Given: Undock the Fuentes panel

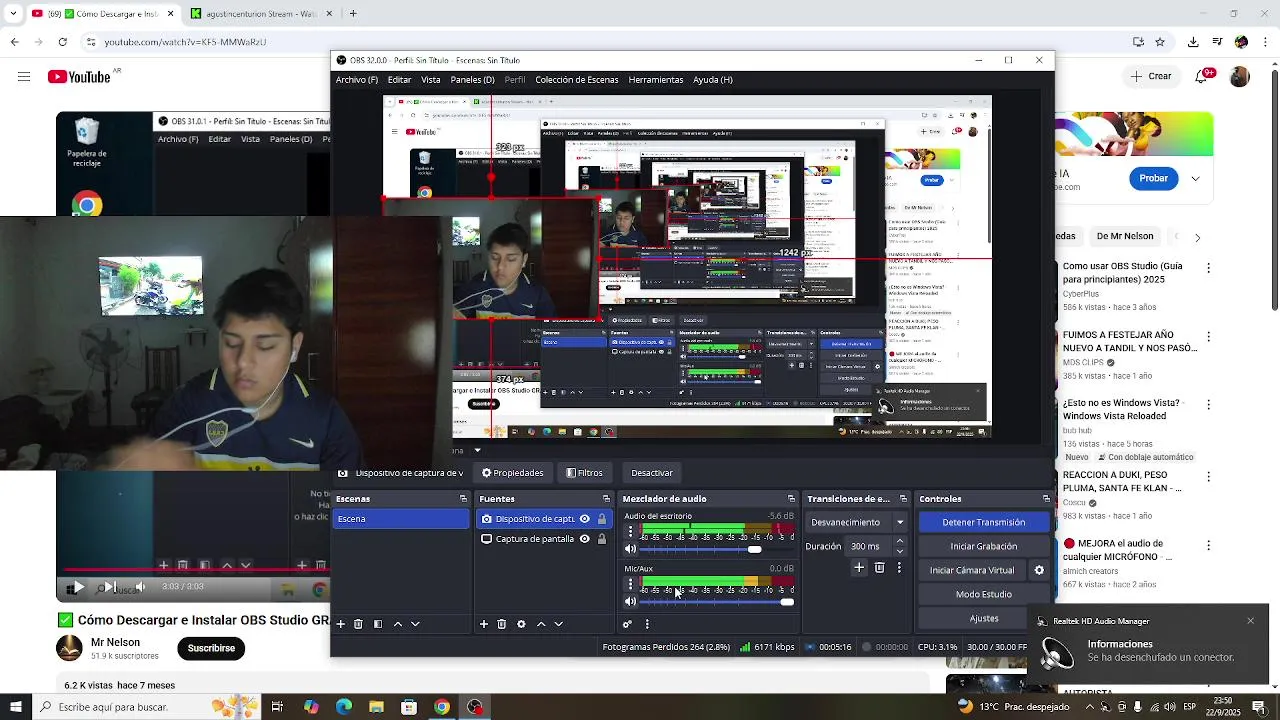Looking at the screenshot, I should pyautogui.click(x=606, y=499).
